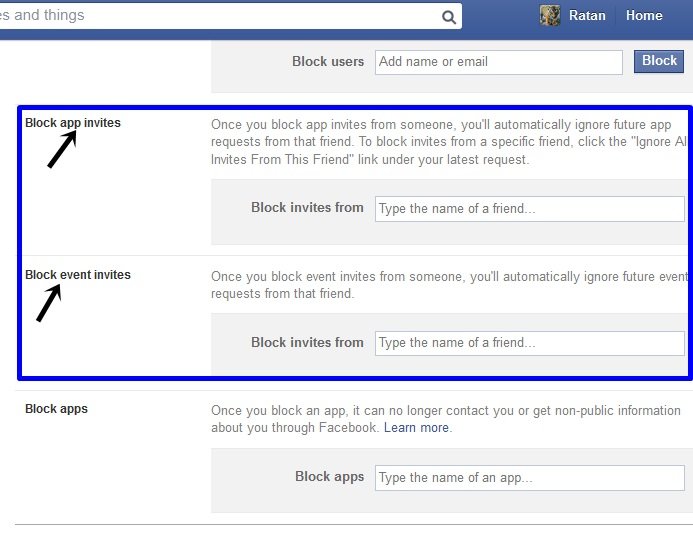Image resolution: width=693 pixels, height=535 pixels.
Task: Click the 'Block app invites' section heading
Action: (73, 123)
